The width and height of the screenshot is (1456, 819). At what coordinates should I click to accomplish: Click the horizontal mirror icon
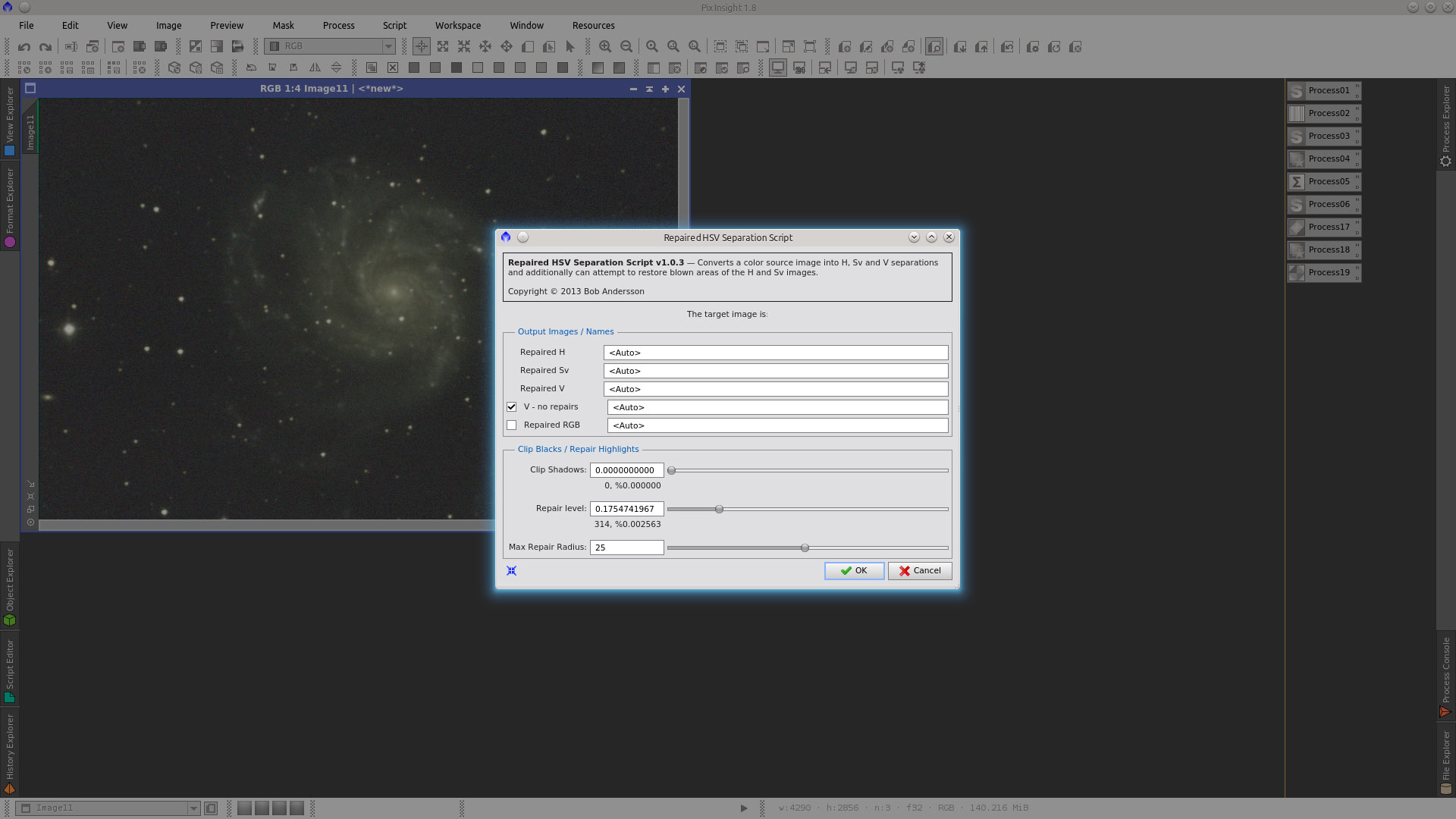click(315, 68)
